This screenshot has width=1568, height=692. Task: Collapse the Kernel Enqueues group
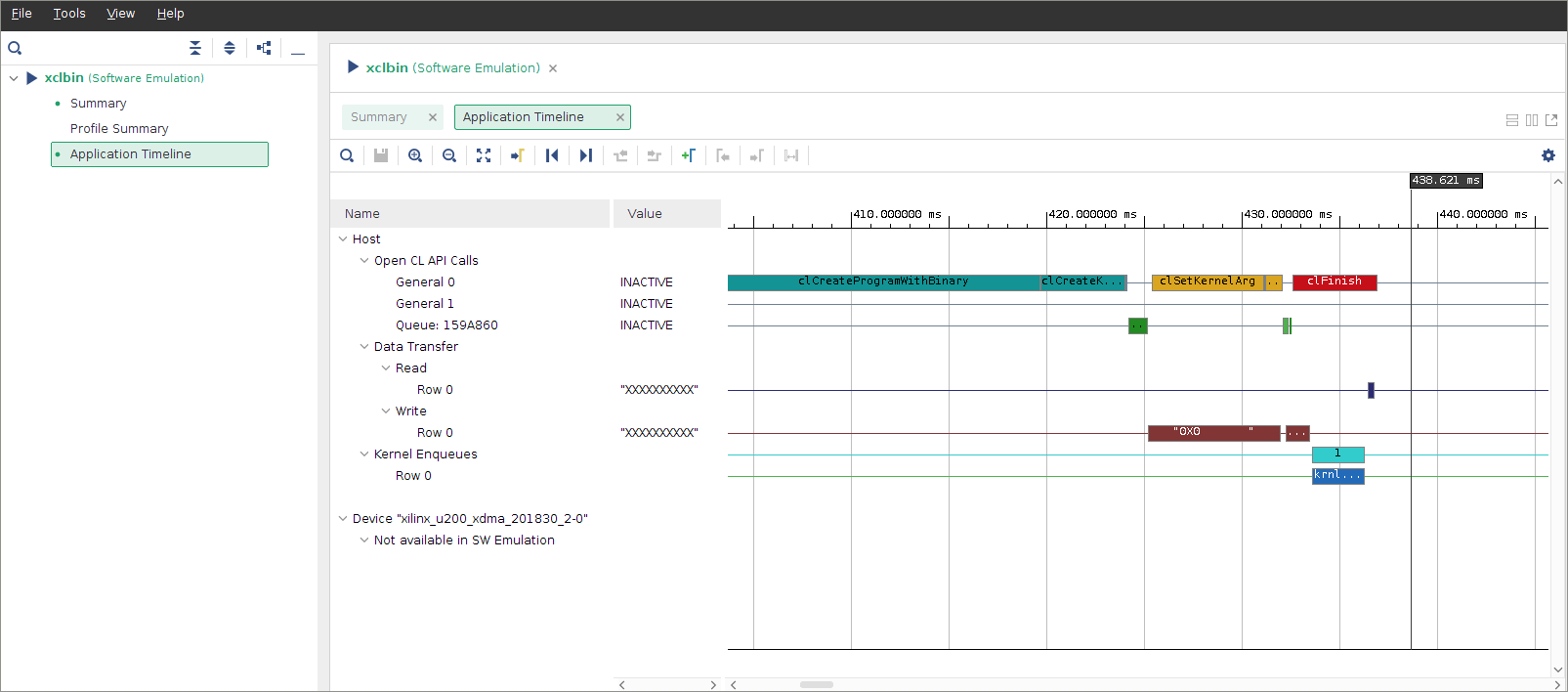pyautogui.click(x=364, y=454)
